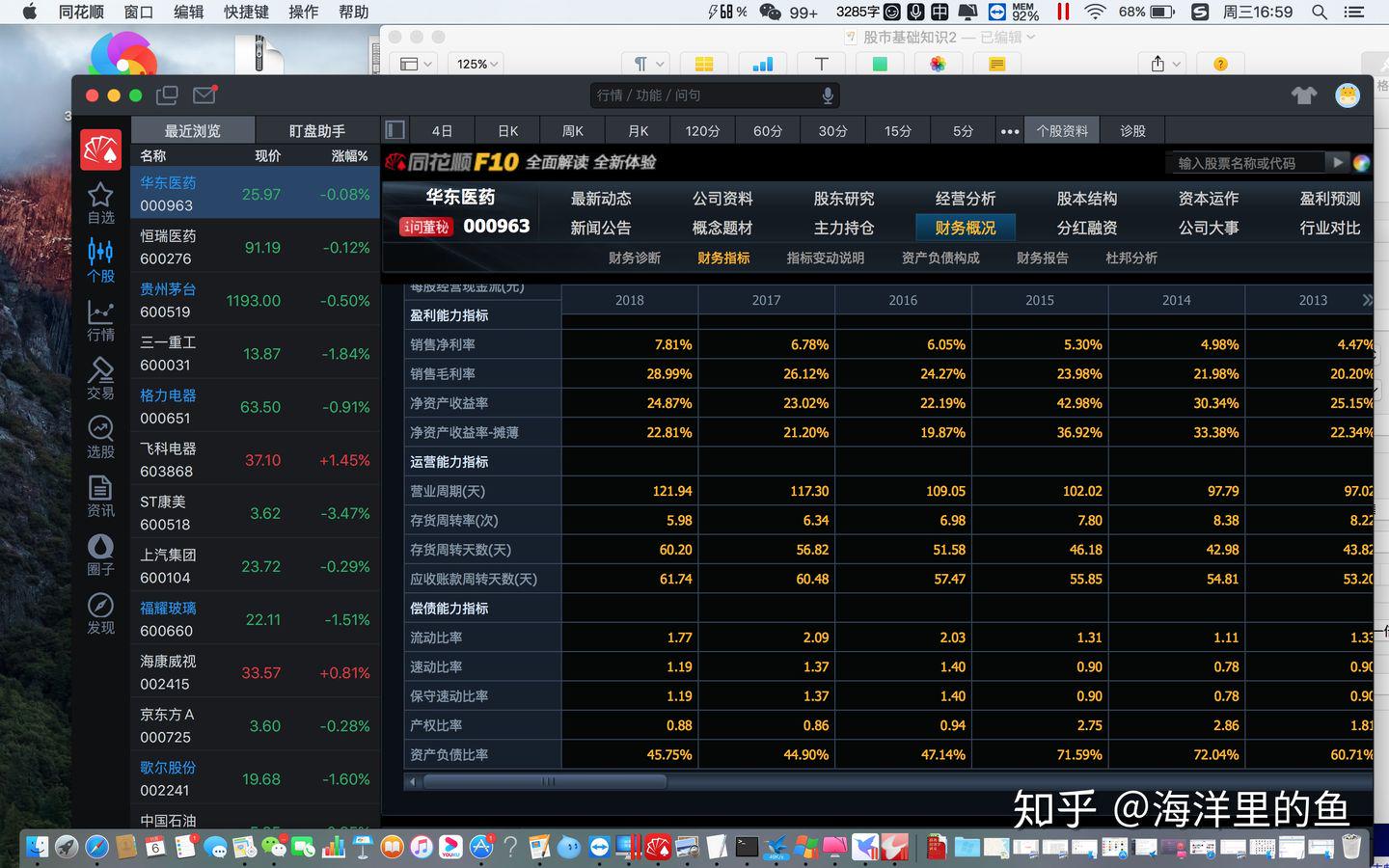
Task: Select 贵州茅台 600519 in the stock list
Action: [x=255, y=301]
